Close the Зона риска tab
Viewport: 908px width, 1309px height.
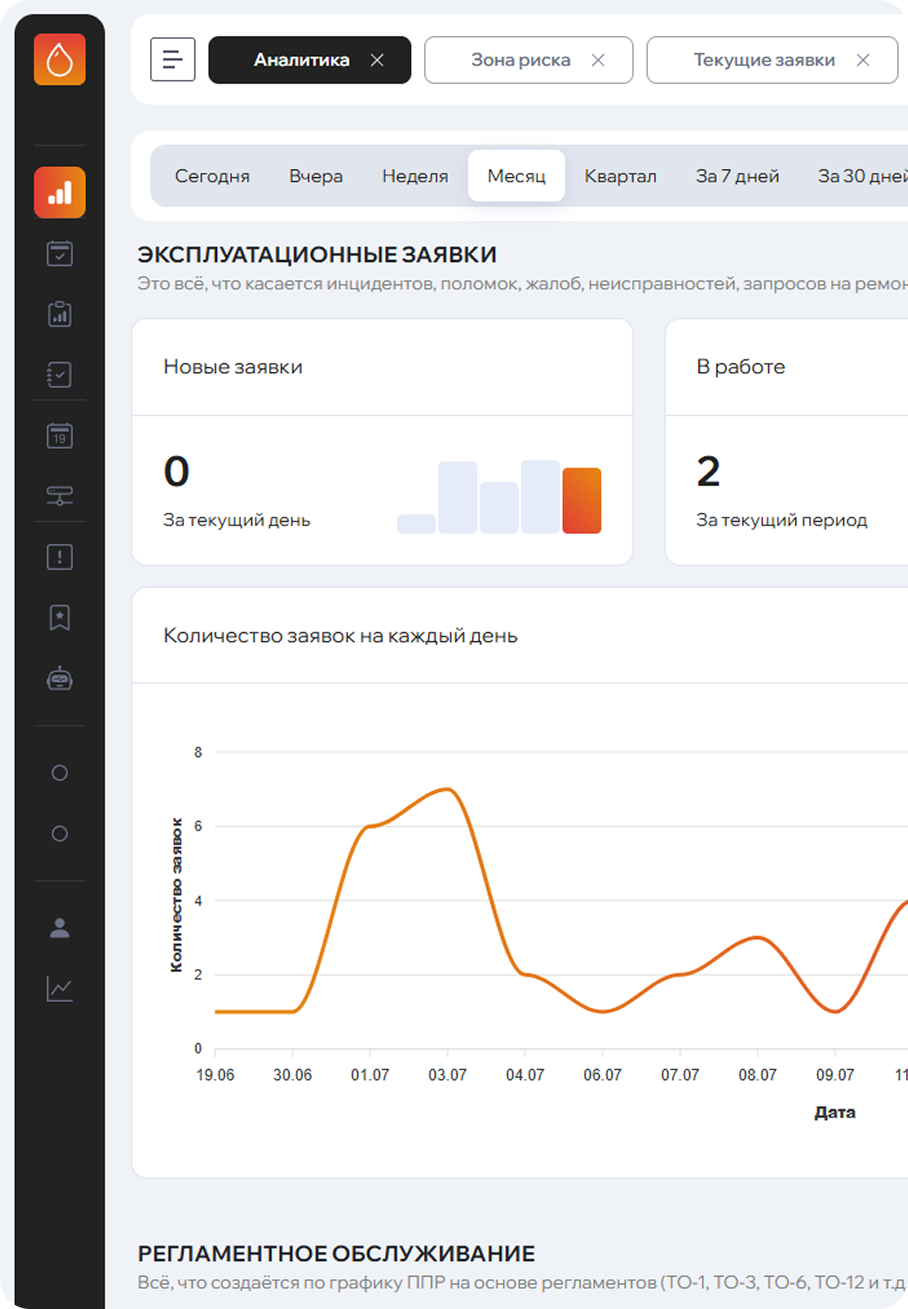point(598,60)
